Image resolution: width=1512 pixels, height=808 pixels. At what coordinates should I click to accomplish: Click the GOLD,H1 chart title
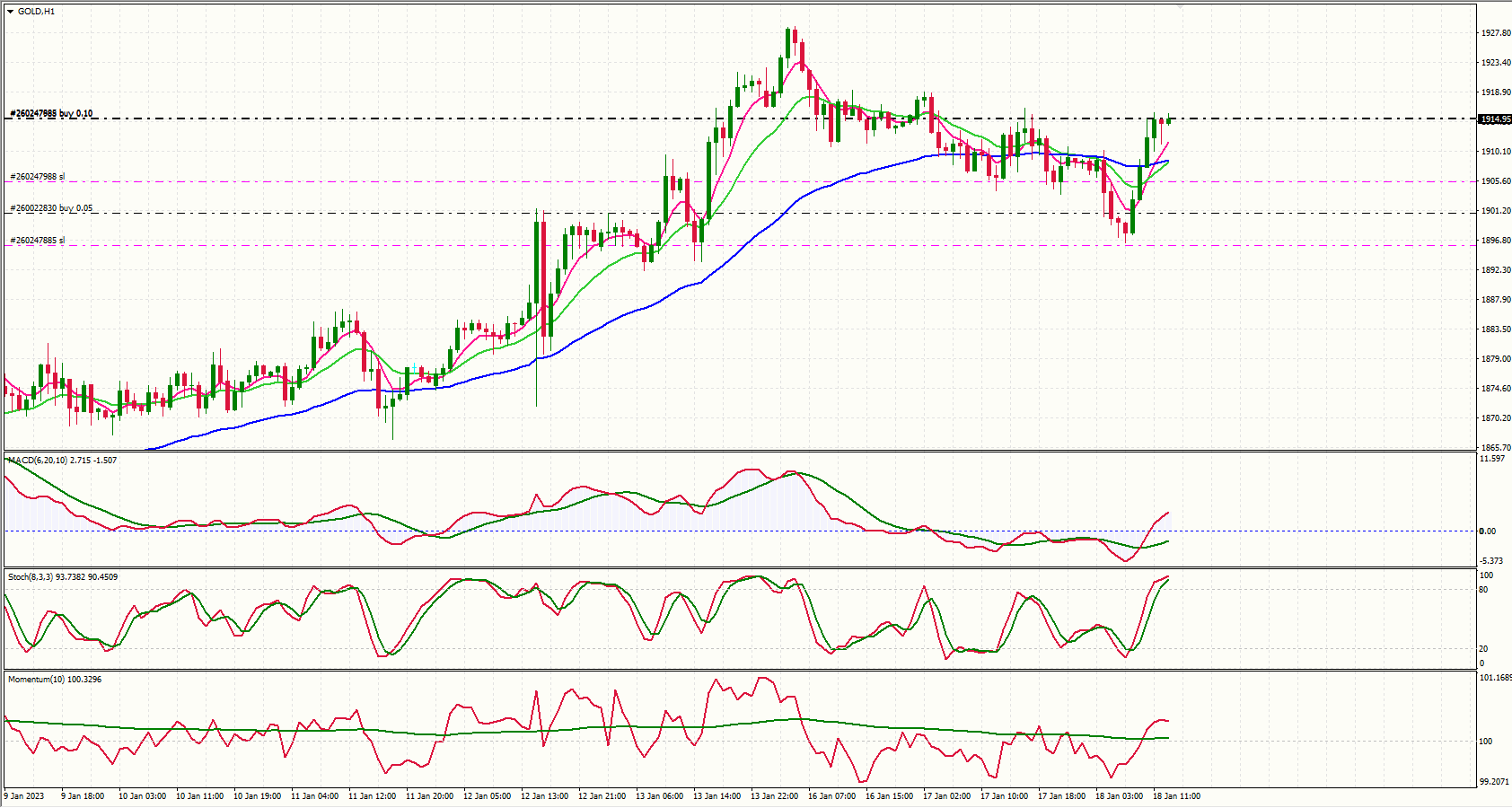pos(36,12)
